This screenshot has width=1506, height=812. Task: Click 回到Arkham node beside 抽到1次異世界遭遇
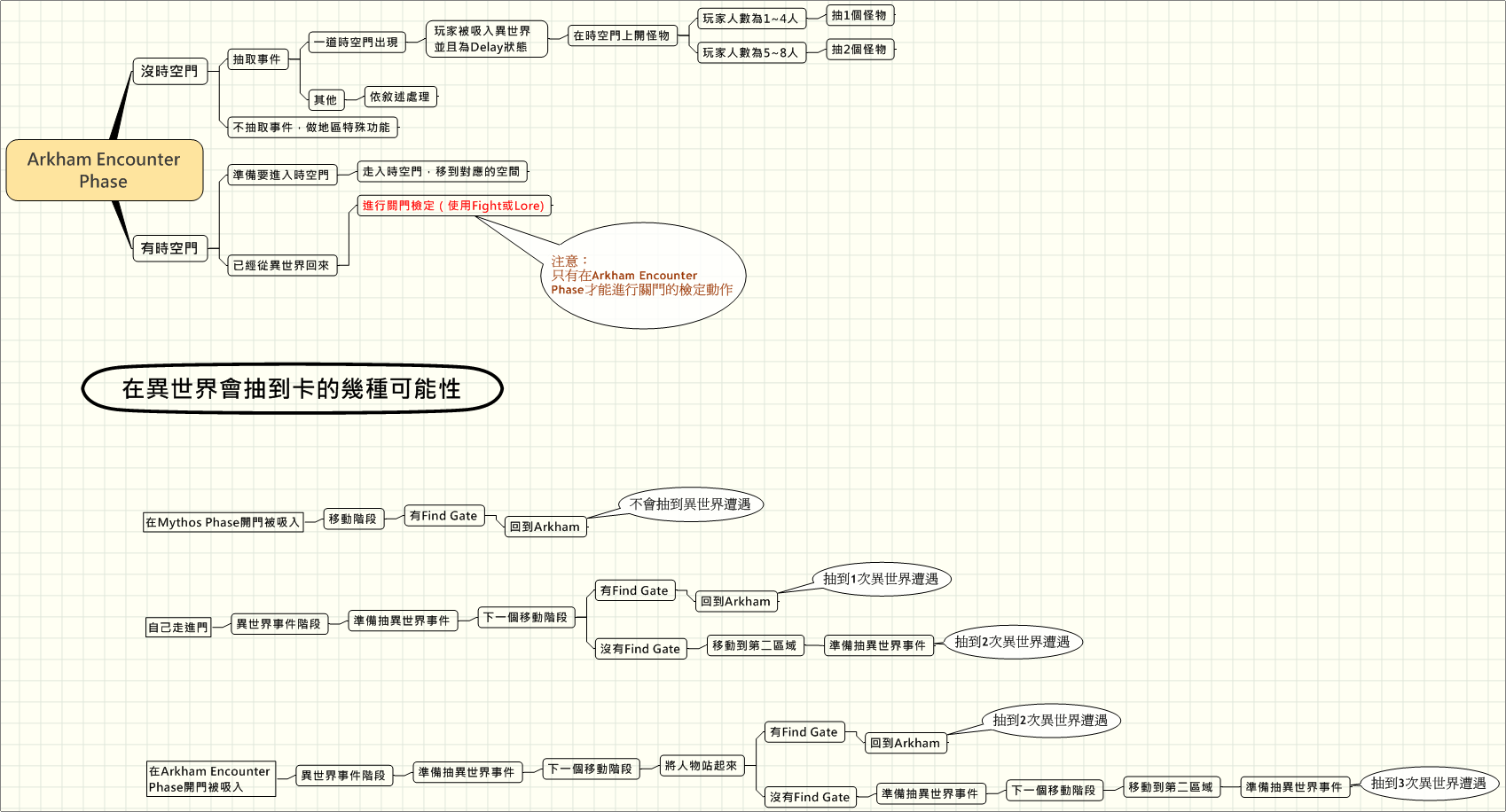point(736,601)
